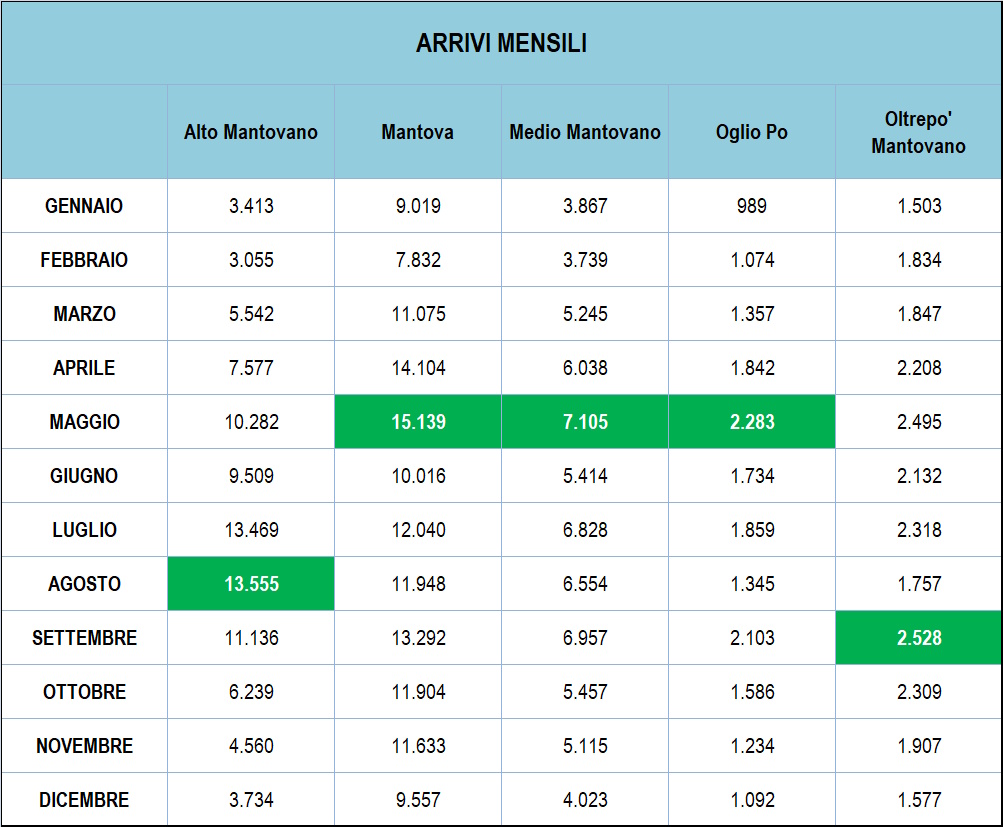Screen dimensions: 1003x827
Task: Select the MAGGIO row label
Action: [84, 422]
